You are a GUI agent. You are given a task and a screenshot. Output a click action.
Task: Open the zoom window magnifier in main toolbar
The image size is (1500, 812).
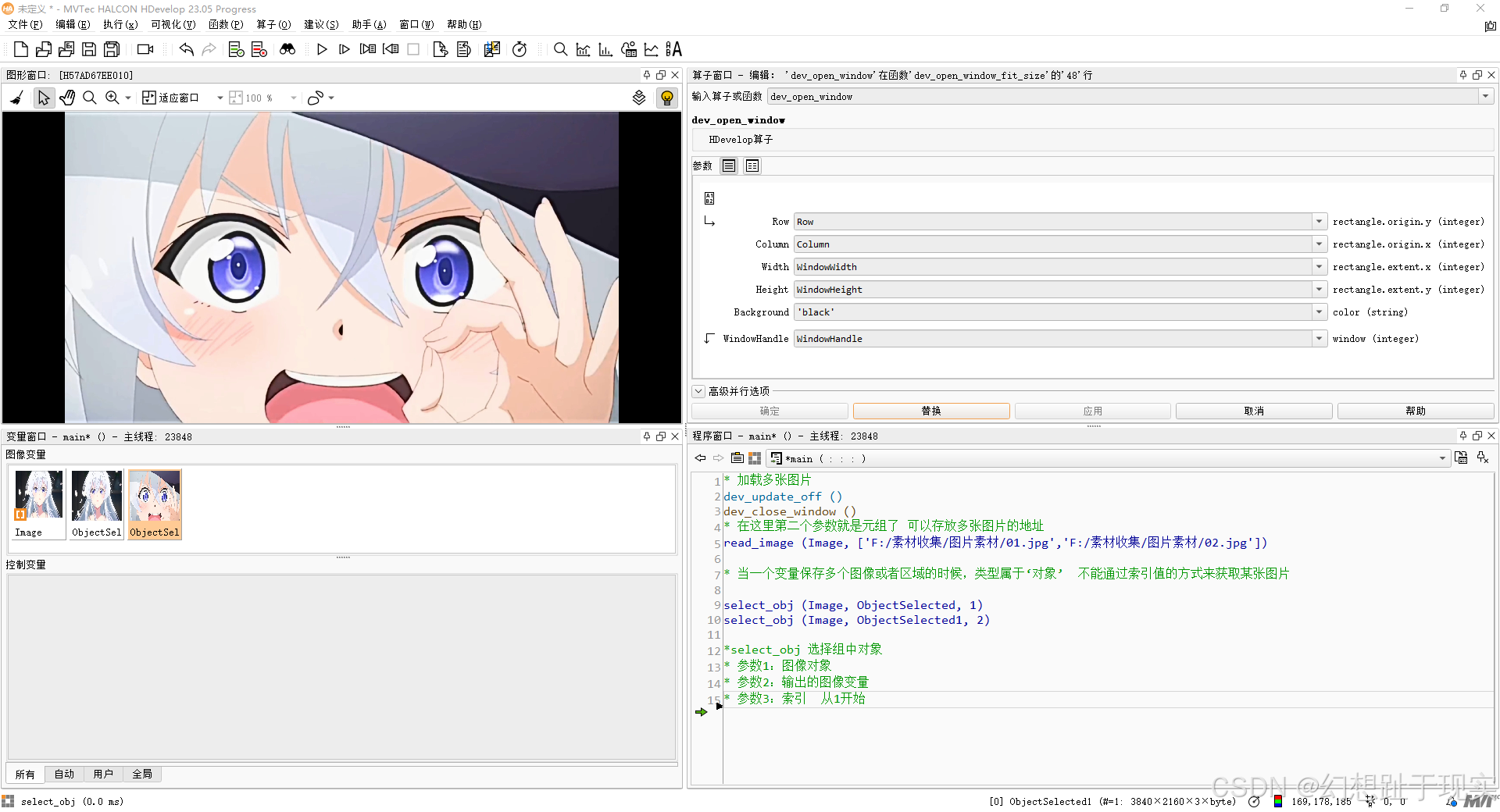(x=560, y=49)
